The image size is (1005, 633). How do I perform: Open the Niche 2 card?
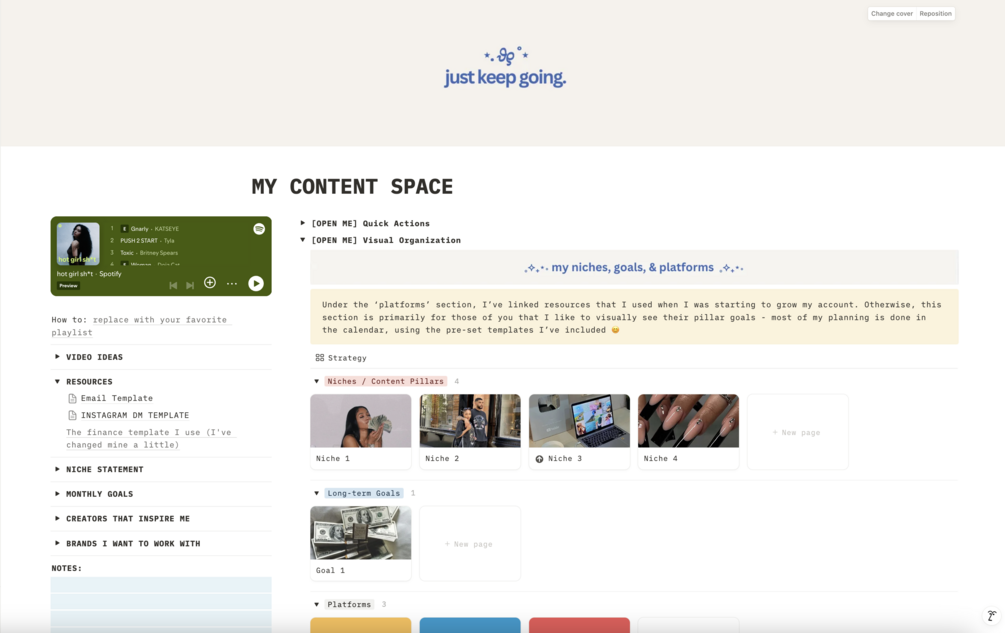coord(470,431)
